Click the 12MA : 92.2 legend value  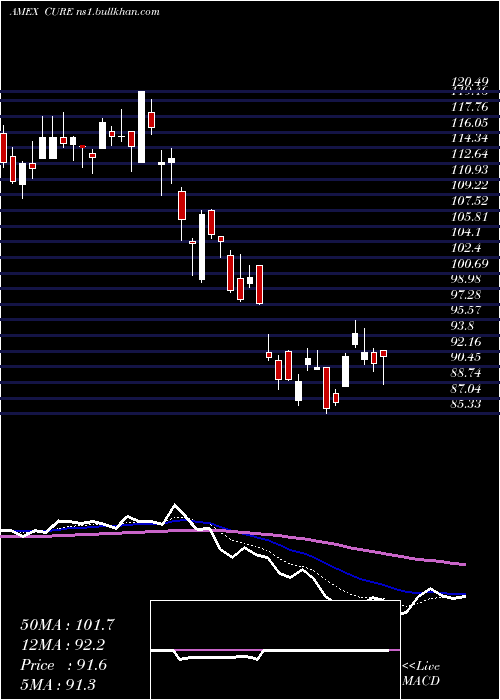click(62, 645)
